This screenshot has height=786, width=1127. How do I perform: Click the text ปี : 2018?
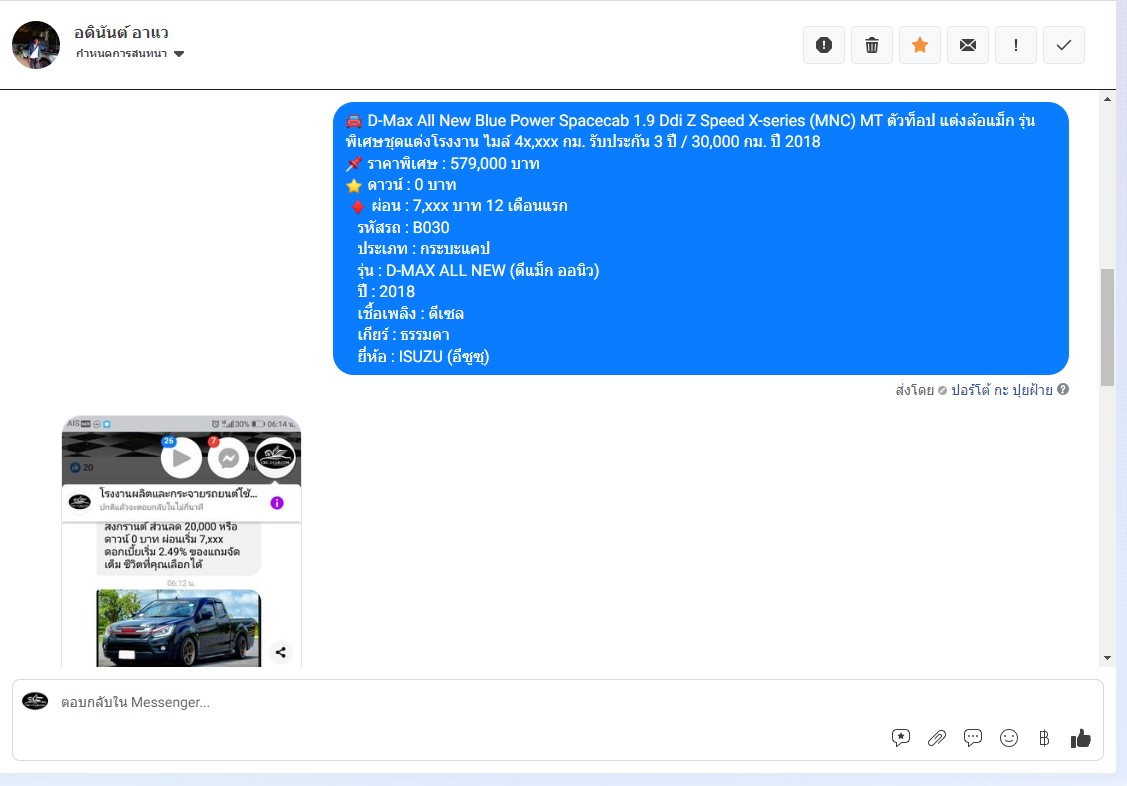pos(386,292)
